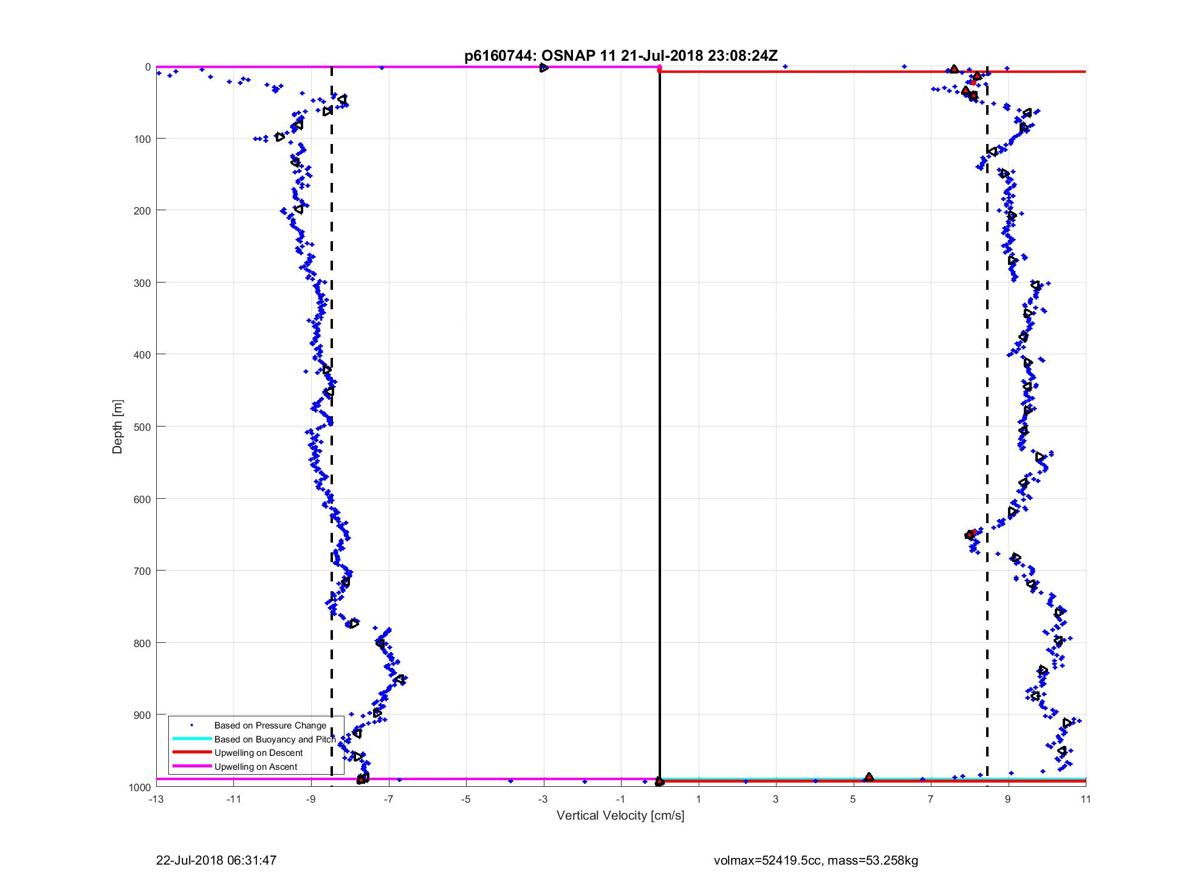Click depth tick label 700
1200x885 pixels.
pyautogui.click(x=142, y=571)
